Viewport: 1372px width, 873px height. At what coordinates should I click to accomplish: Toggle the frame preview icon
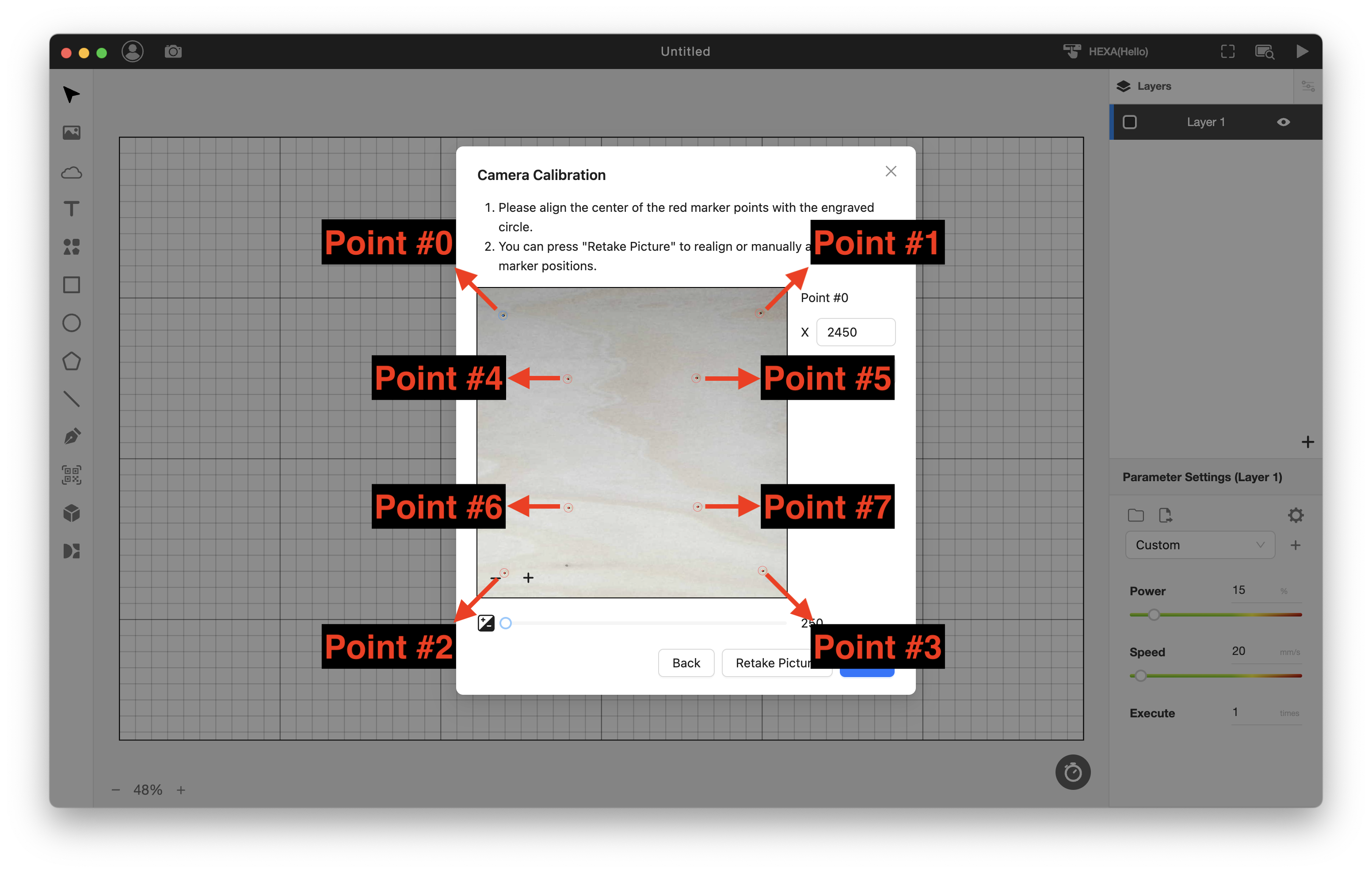pyautogui.click(x=1228, y=51)
